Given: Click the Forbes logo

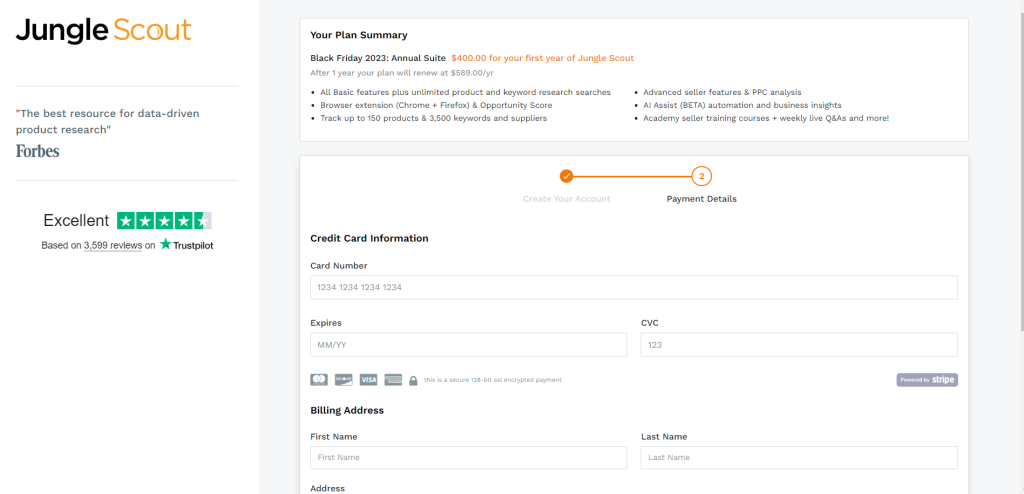Looking at the screenshot, I should (37, 152).
